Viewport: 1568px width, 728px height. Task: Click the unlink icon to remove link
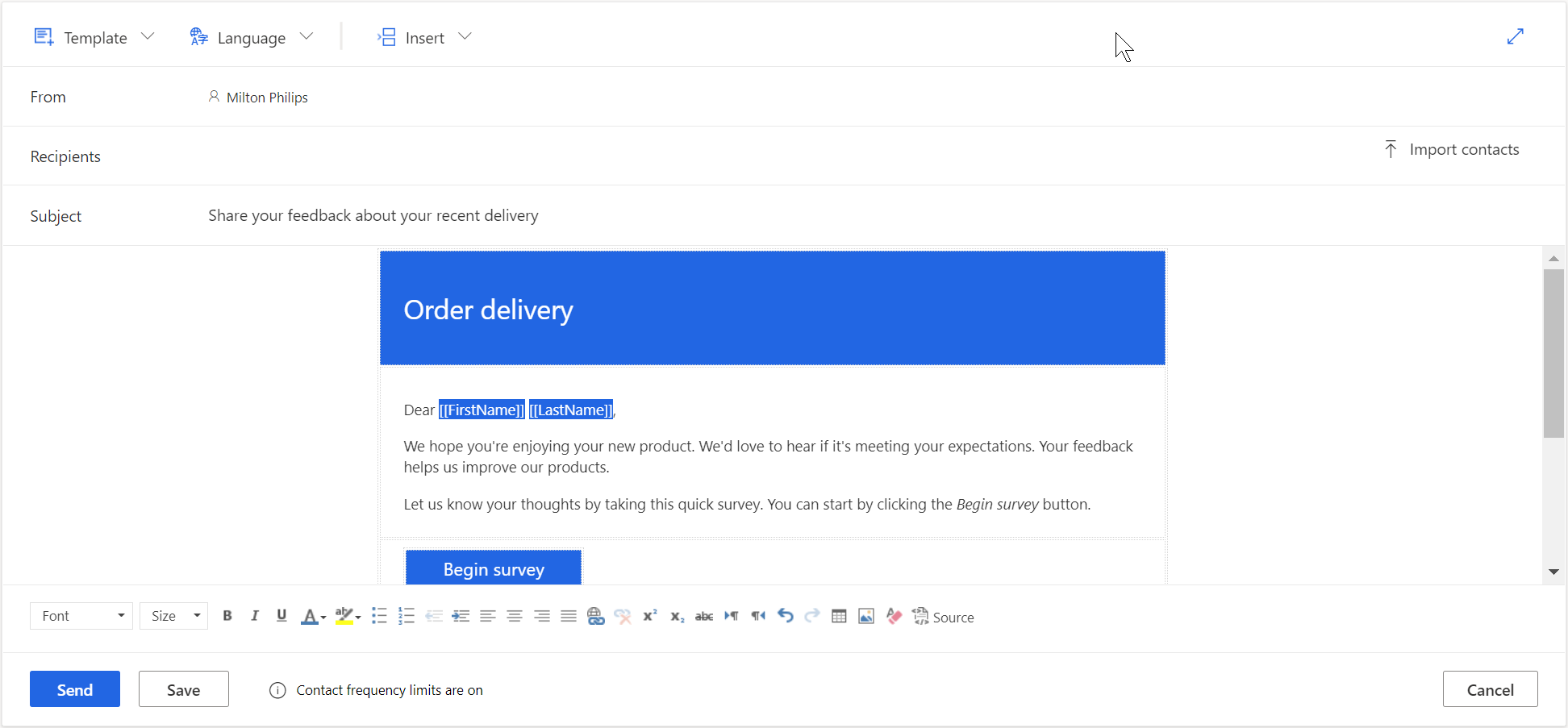623,616
